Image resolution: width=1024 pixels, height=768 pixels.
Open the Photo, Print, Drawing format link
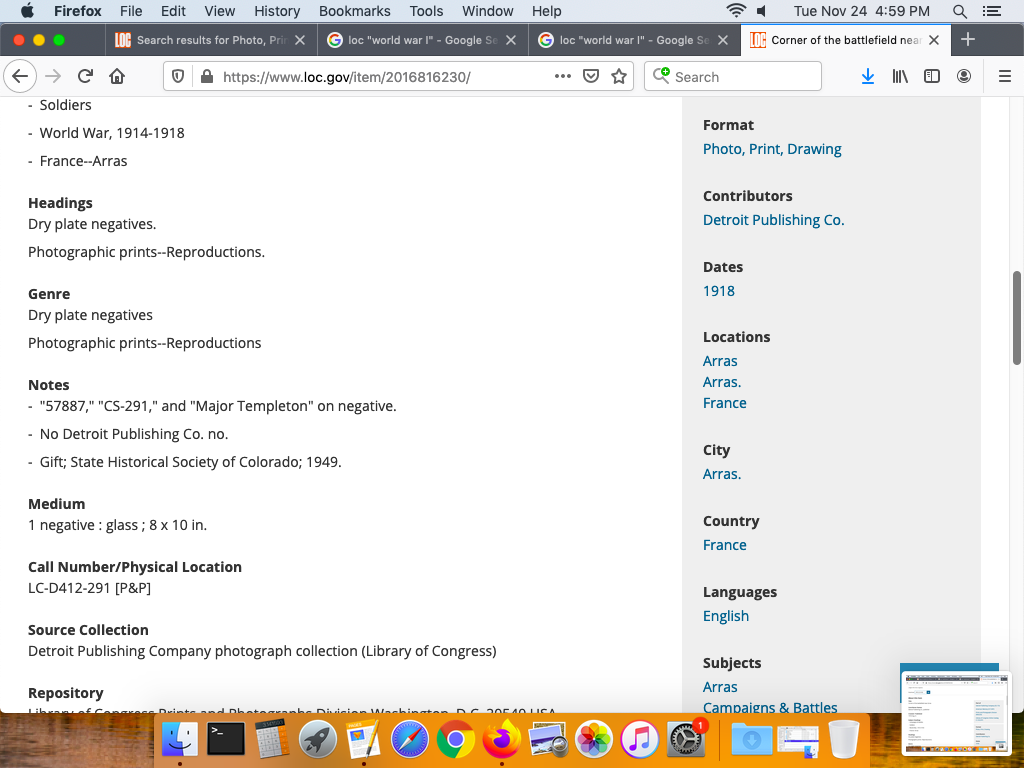tap(772, 149)
